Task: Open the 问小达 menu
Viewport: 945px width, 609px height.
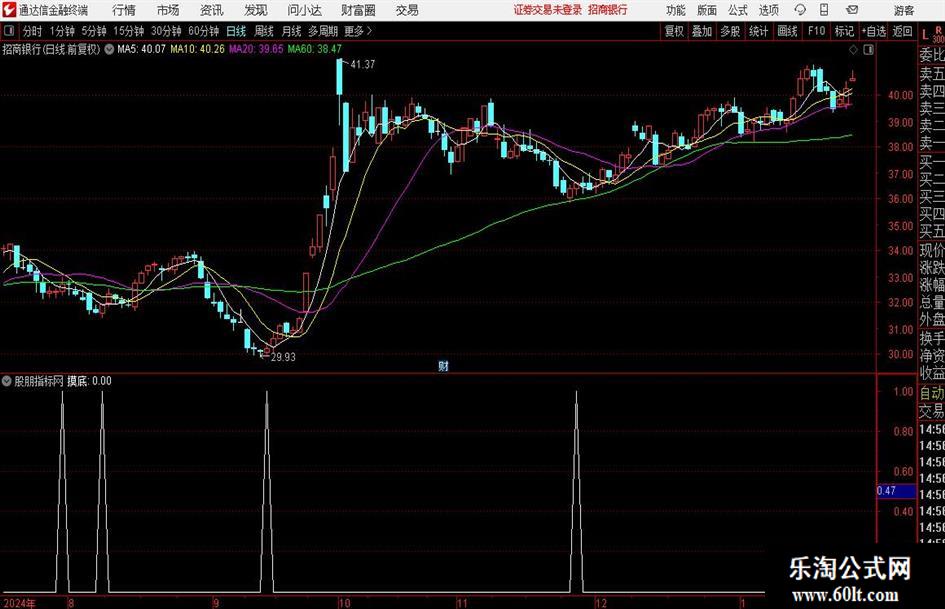Action: (304, 10)
